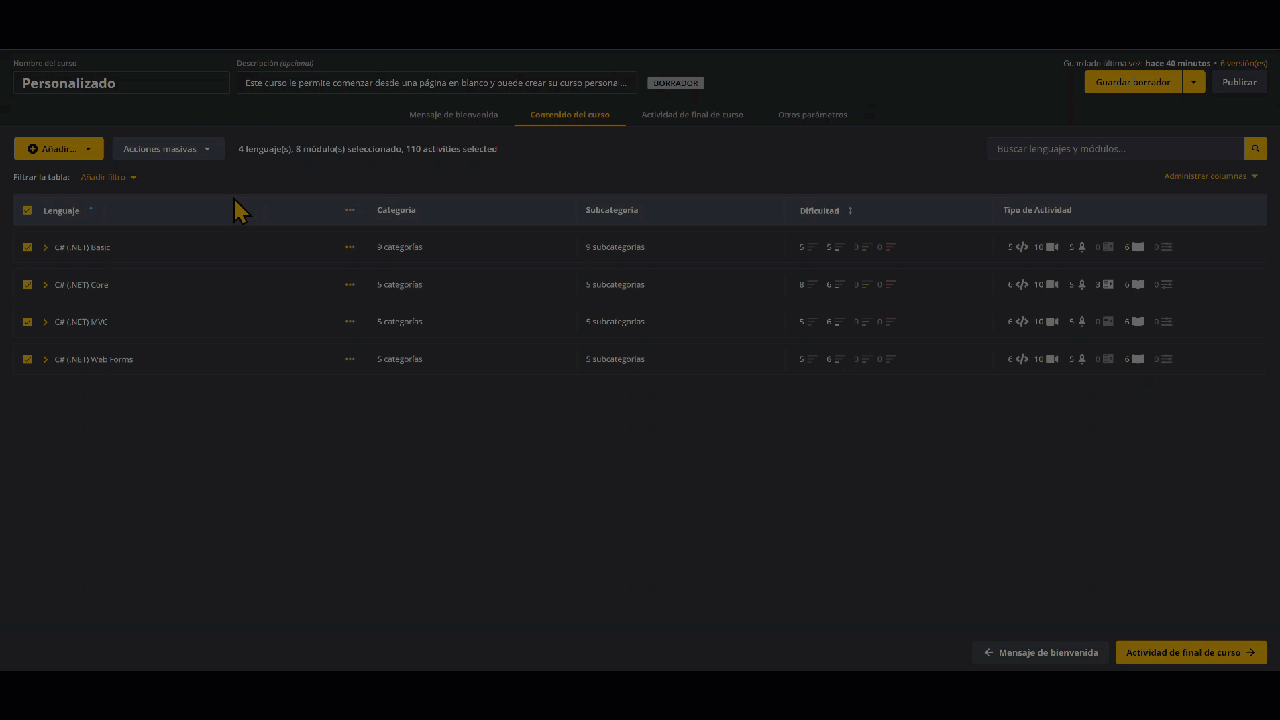Image resolution: width=1280 pixels, height=720 pixels.
Task: Uncheck the C# (.NET) Web Forms row checkbox
Action: click(x=27, y=359)
